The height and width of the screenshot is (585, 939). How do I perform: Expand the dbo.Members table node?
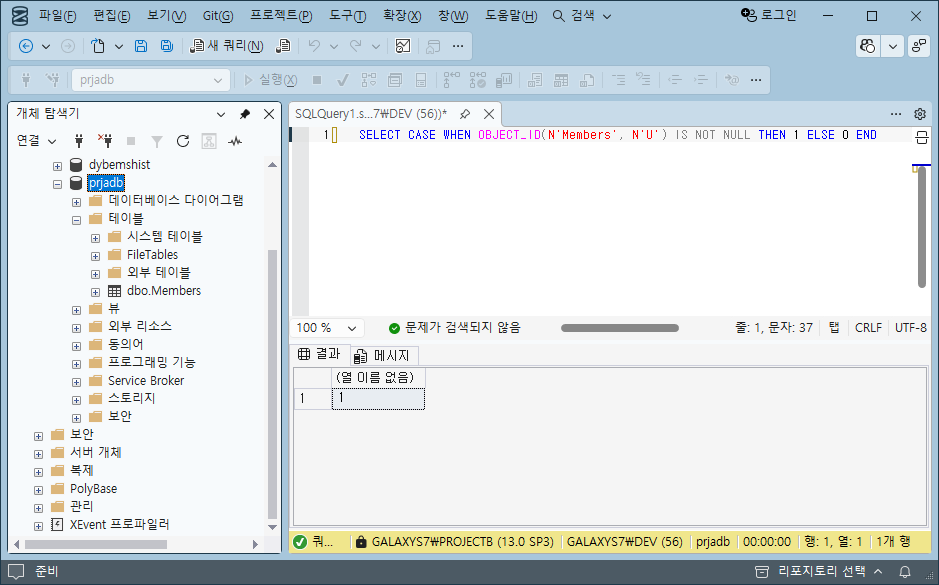[95, 292]
